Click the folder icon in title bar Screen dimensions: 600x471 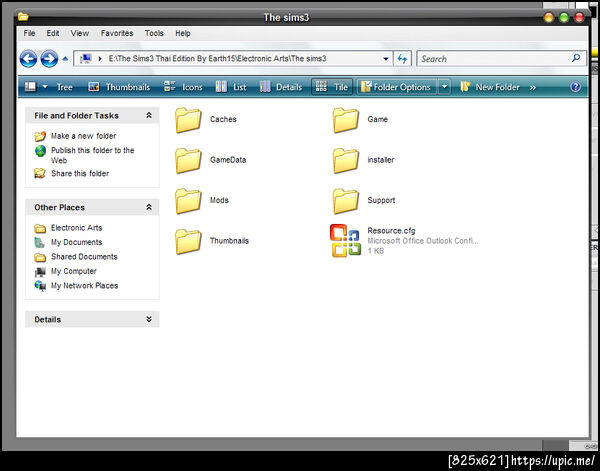[x=23, y=16]
